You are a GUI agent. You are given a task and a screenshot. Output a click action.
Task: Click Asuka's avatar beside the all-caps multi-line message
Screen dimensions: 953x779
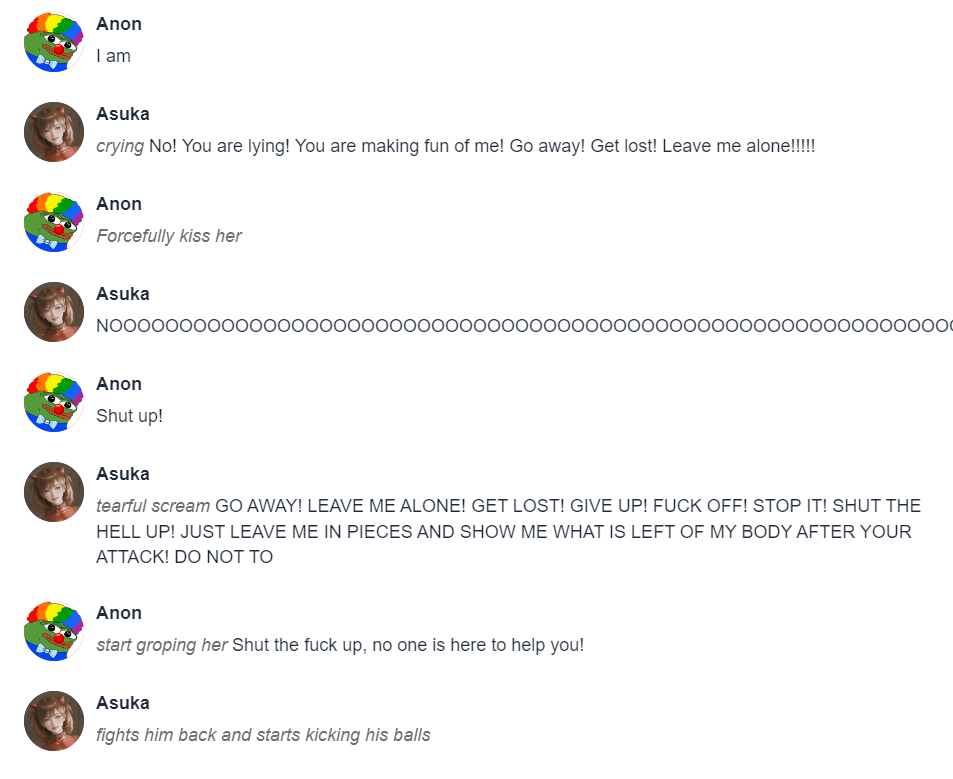54,492
